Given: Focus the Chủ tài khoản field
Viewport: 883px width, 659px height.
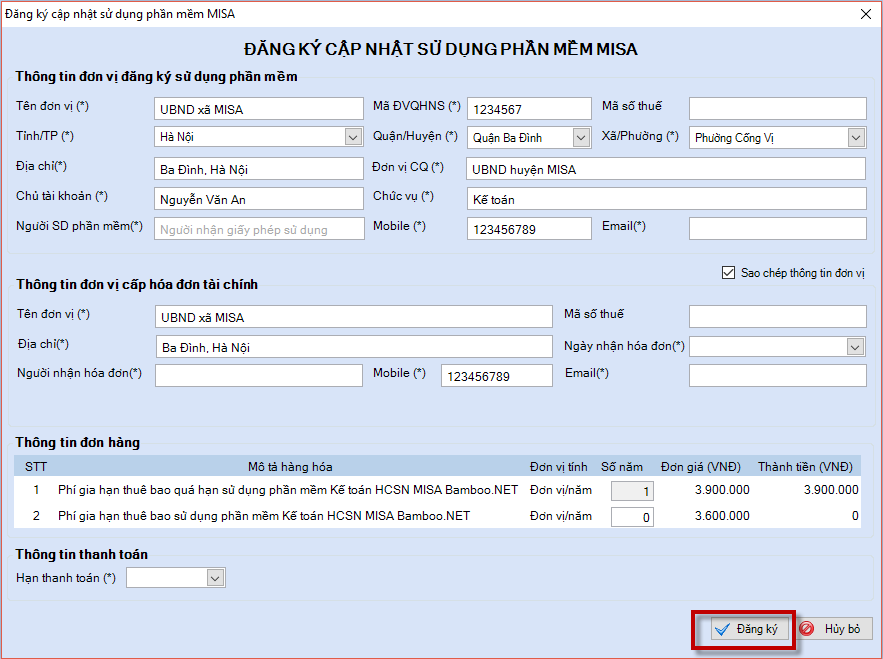Looking at the screenshot, I should point(258,198).
